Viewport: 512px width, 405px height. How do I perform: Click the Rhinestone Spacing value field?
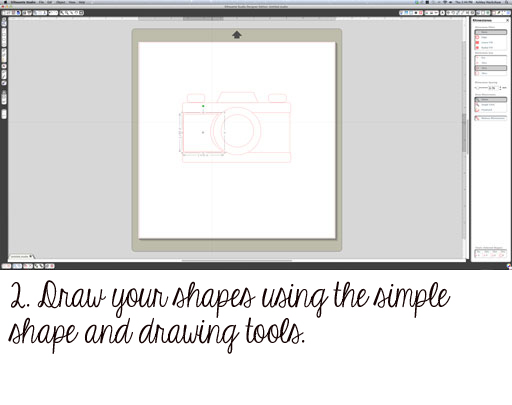(493, 88)
